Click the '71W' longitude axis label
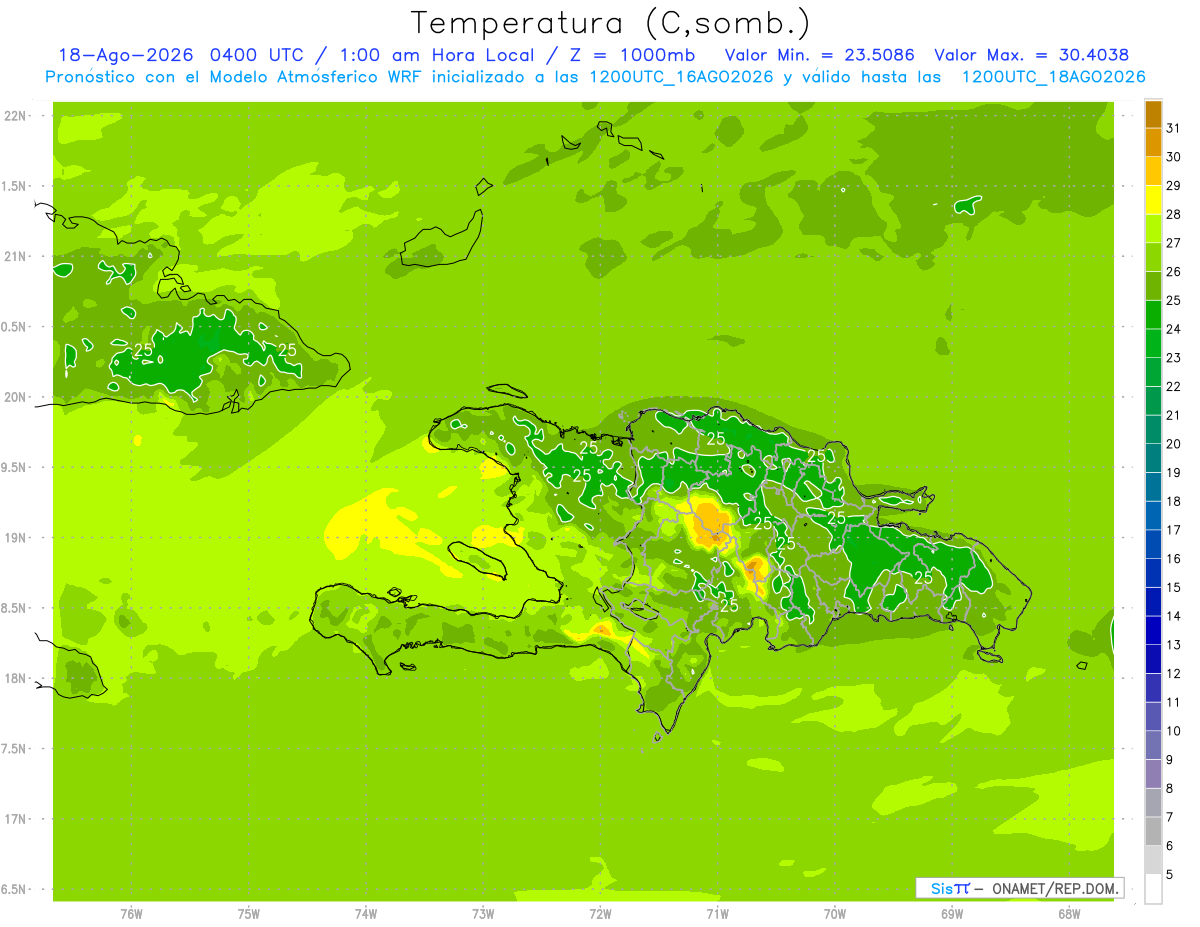 (x=717, y=913)
